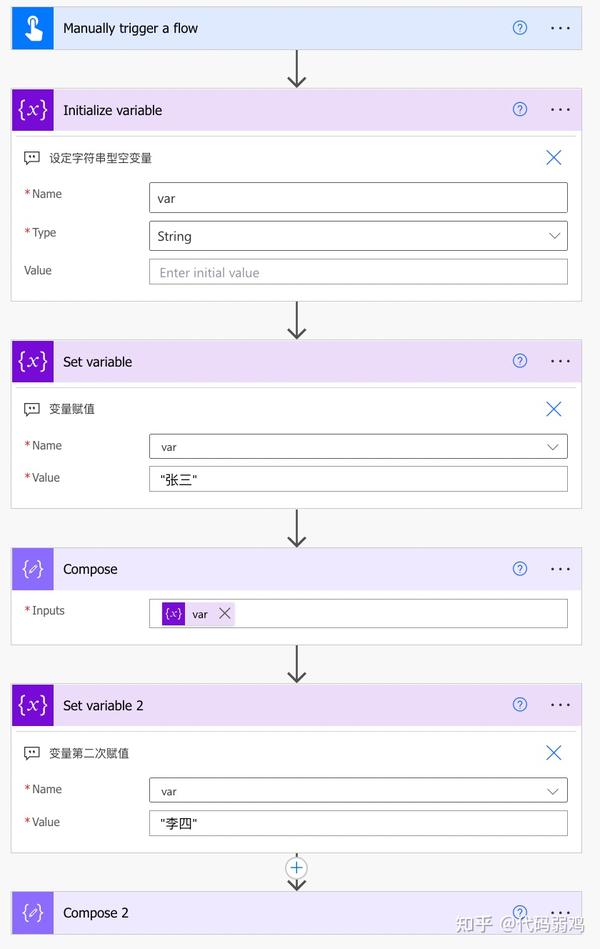Click the Manually trigger a flow hand icon
This screenshot has width=600, height=949.
33,28
